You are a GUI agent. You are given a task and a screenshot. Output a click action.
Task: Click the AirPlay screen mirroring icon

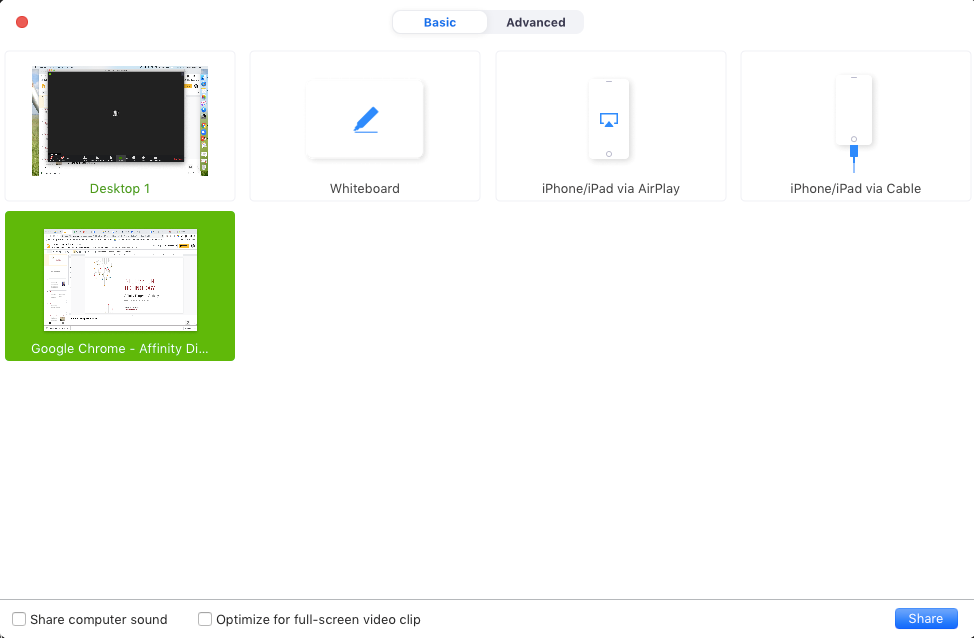(610, 118)
